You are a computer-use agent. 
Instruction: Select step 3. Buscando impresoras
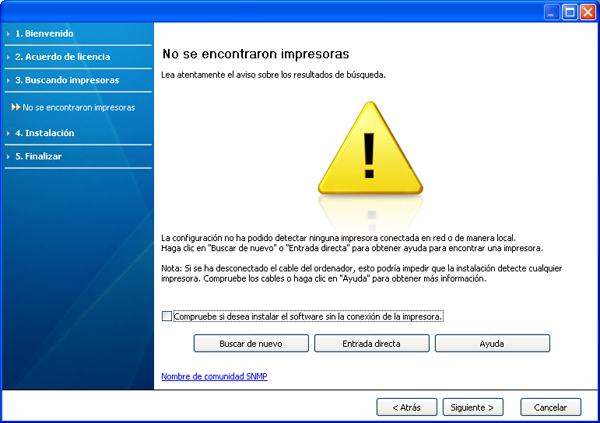click(x=67, y=80)
